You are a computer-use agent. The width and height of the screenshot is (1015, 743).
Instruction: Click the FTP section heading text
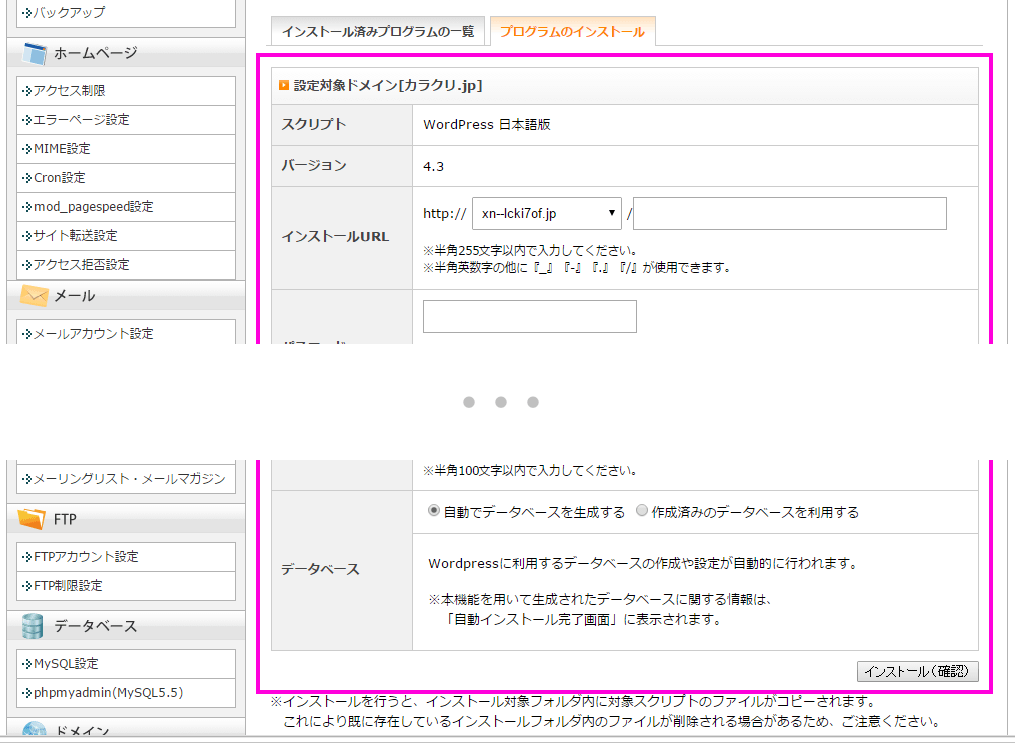(65, 519)
